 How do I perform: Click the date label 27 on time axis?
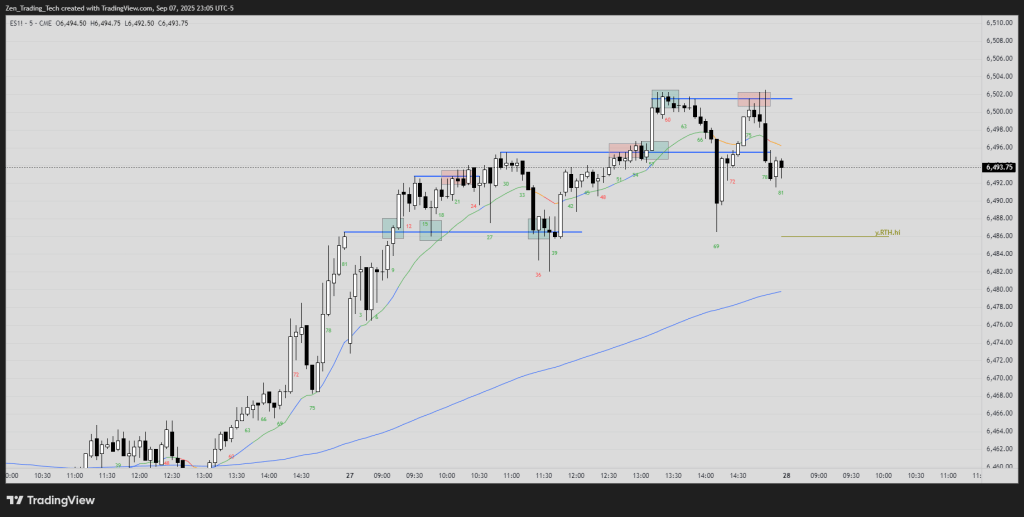tap(348, 476)
